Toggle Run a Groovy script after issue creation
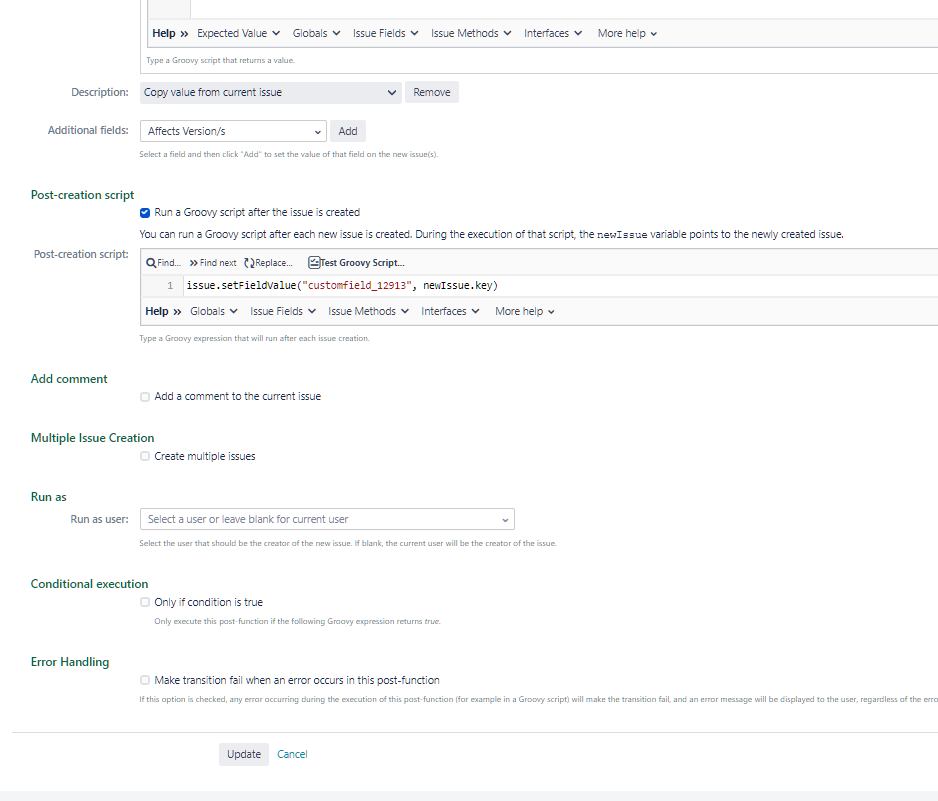The height and width of the screenshot is (801, 938). point(145,212)
